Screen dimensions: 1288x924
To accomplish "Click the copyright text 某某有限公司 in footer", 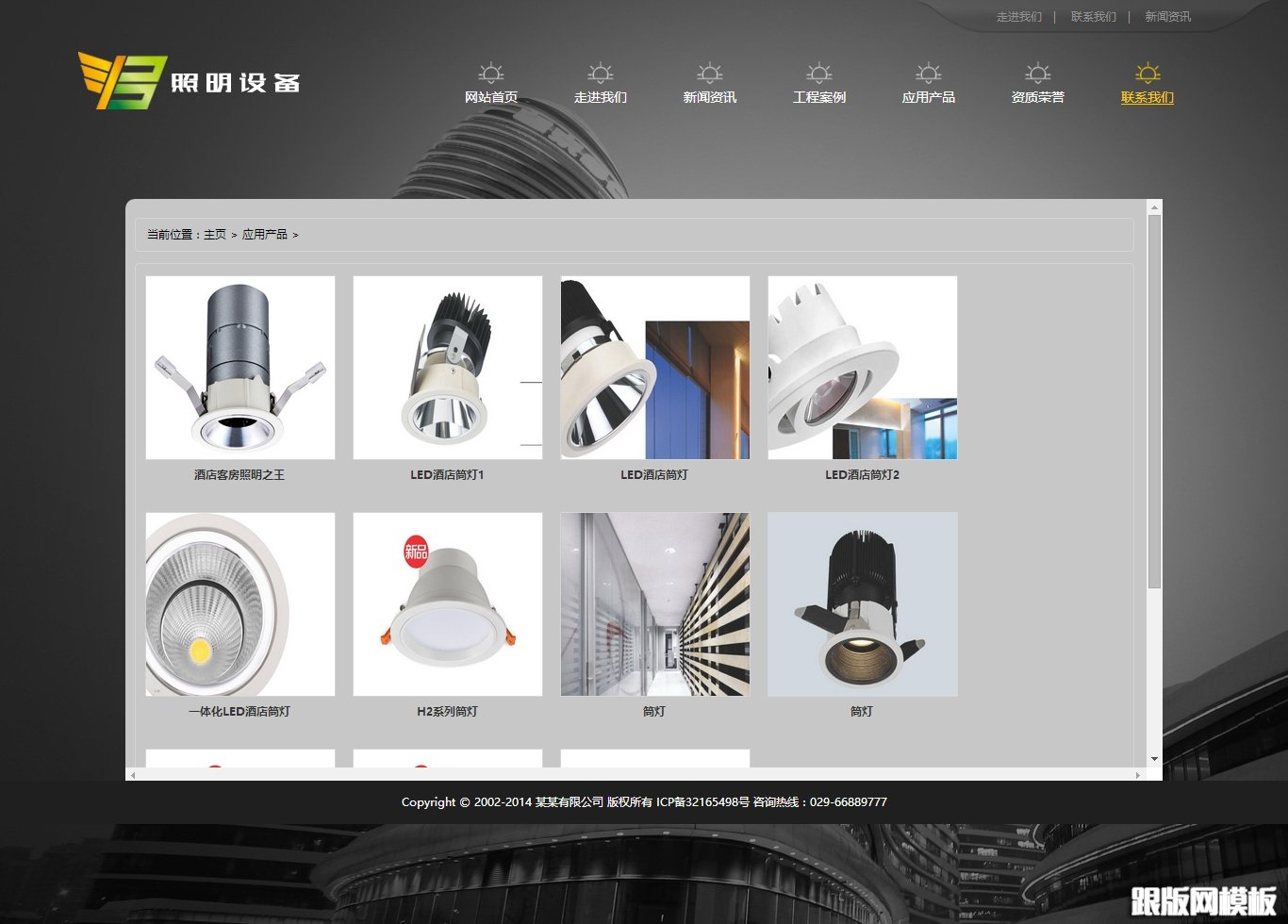I will click(x=570, y=802).
